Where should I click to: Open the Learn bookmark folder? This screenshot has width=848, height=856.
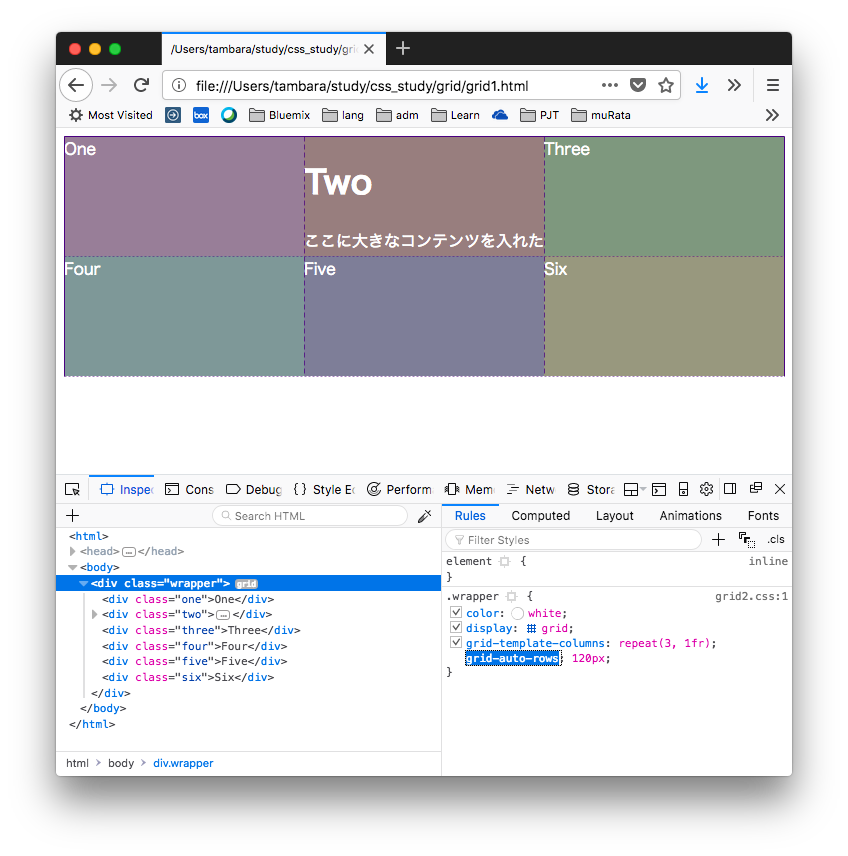[x=455, y=115]
